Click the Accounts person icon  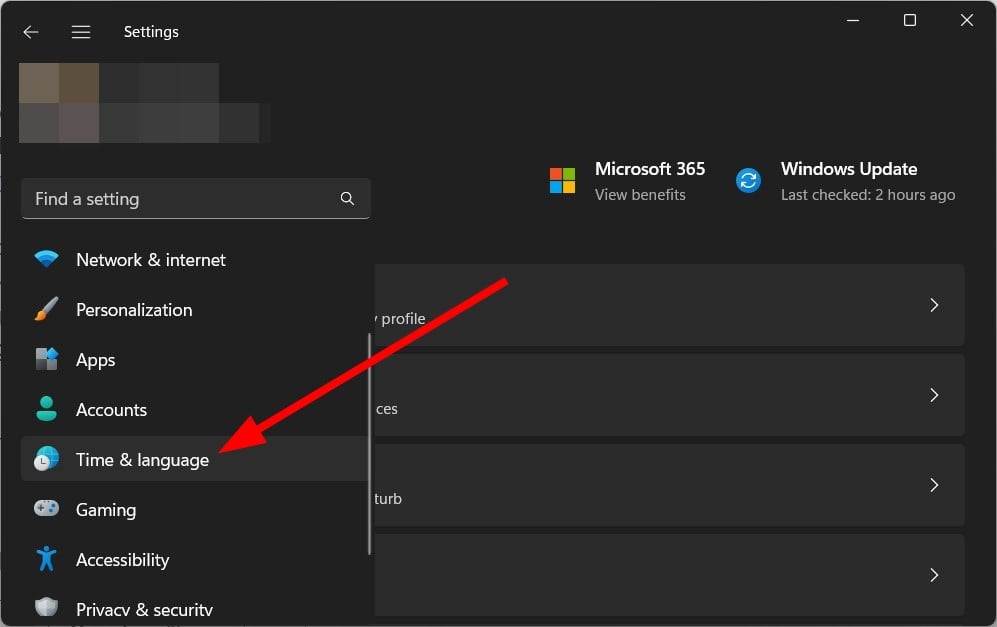point(46,409)
